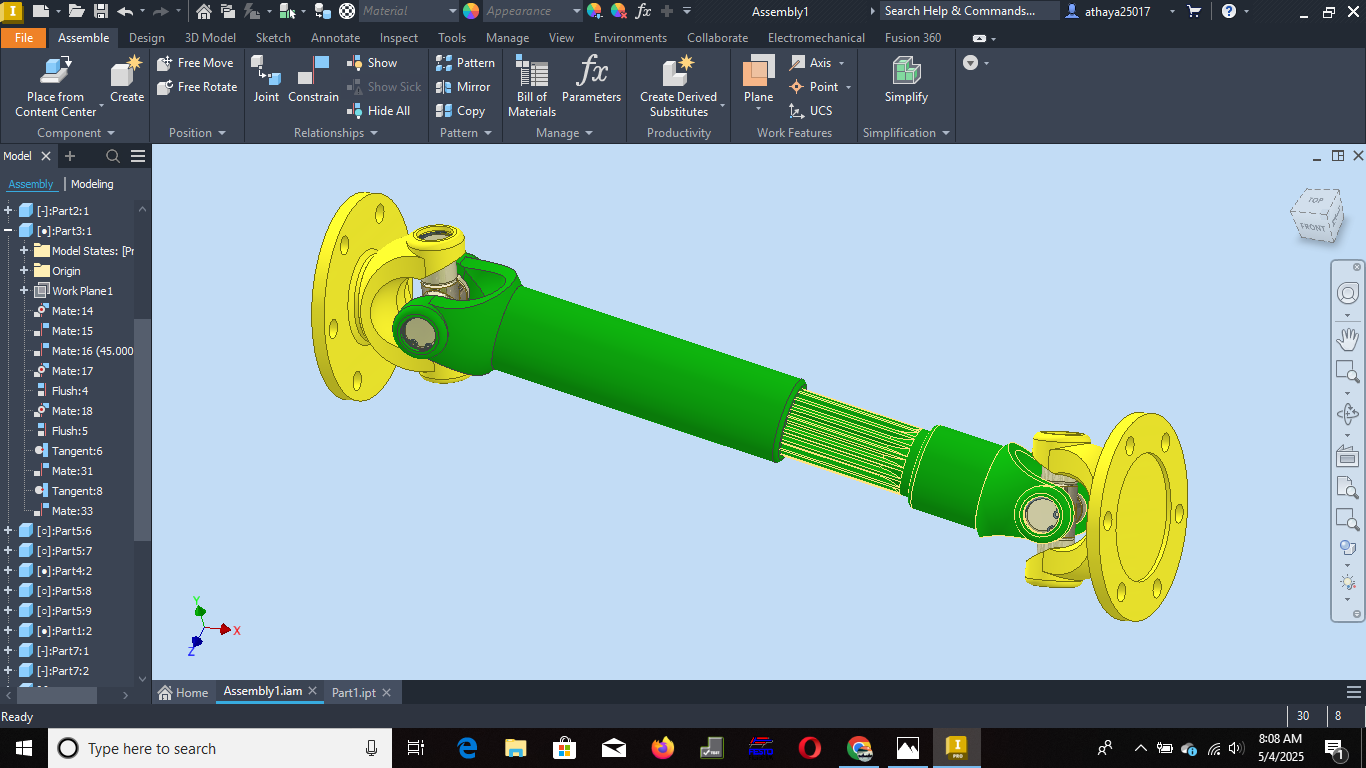Viewport: 1366px width, 768px height.
Task: Click the appearance color wheel icon
Action: click(x=470, y=11)
